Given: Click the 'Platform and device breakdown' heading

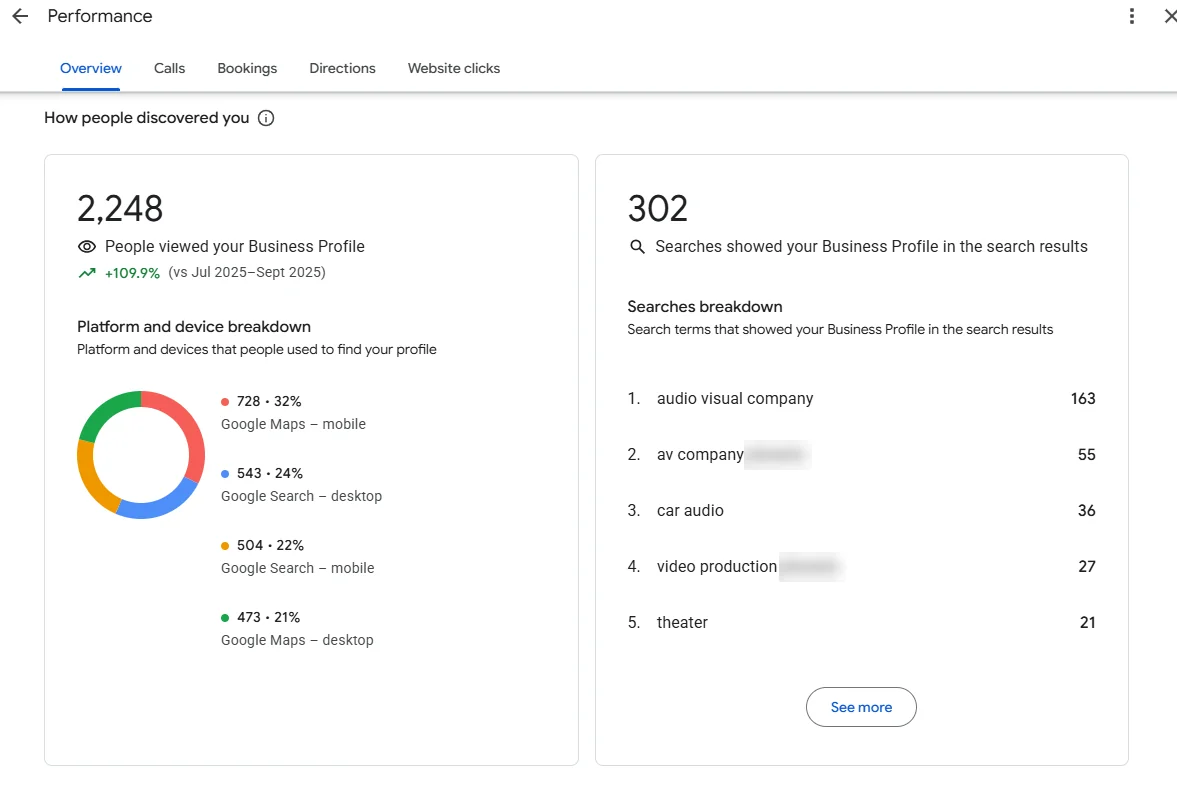Looking at the screenshot, I should (194, 327).
